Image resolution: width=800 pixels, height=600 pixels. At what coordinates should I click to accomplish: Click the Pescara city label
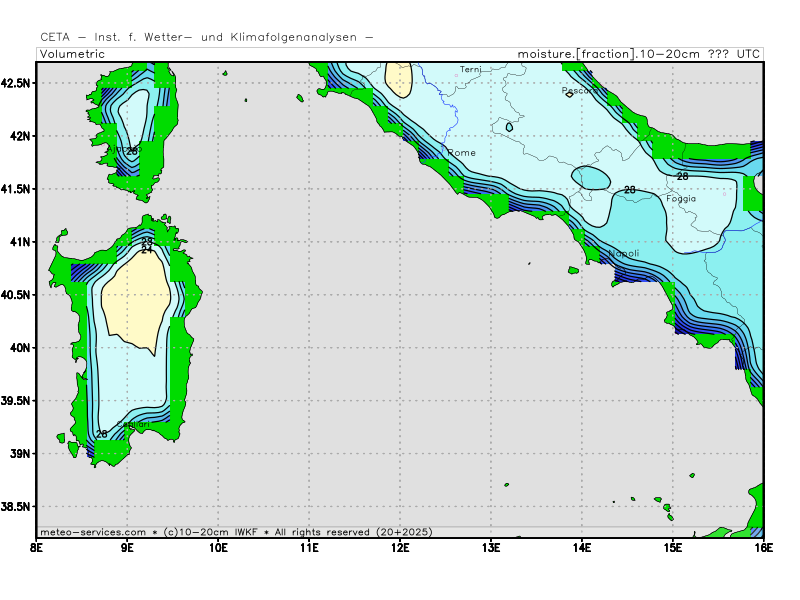tap(579, 91)
